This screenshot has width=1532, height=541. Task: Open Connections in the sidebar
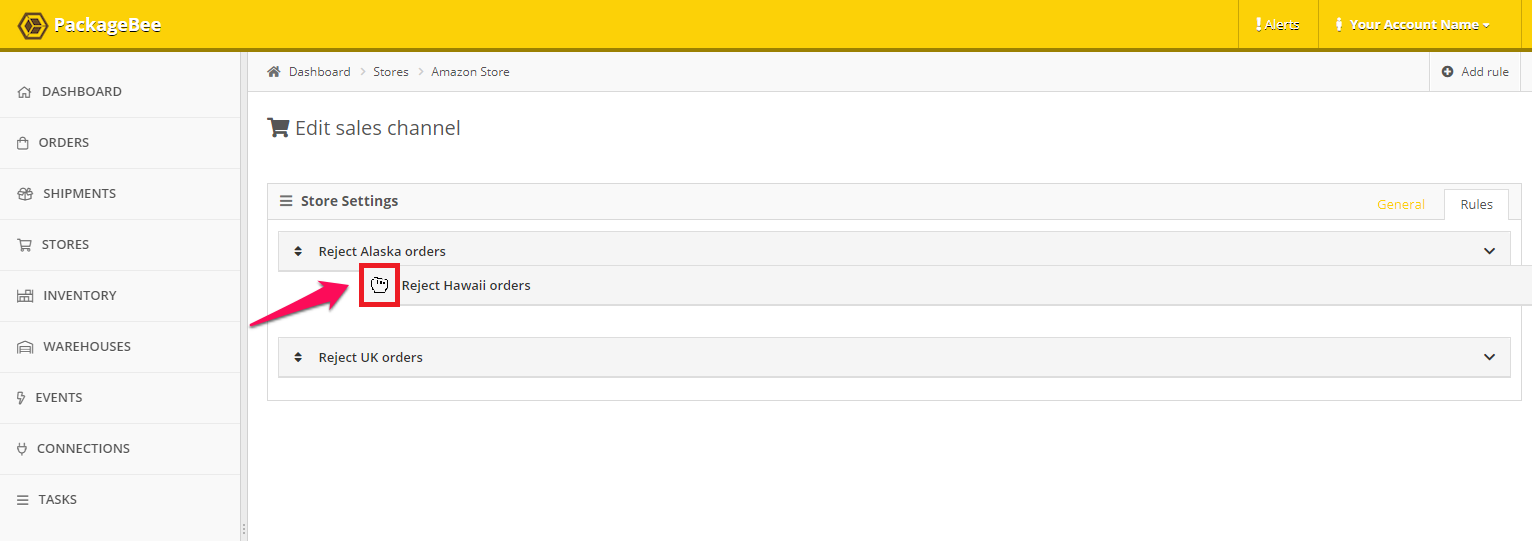(x=120, y=449)
